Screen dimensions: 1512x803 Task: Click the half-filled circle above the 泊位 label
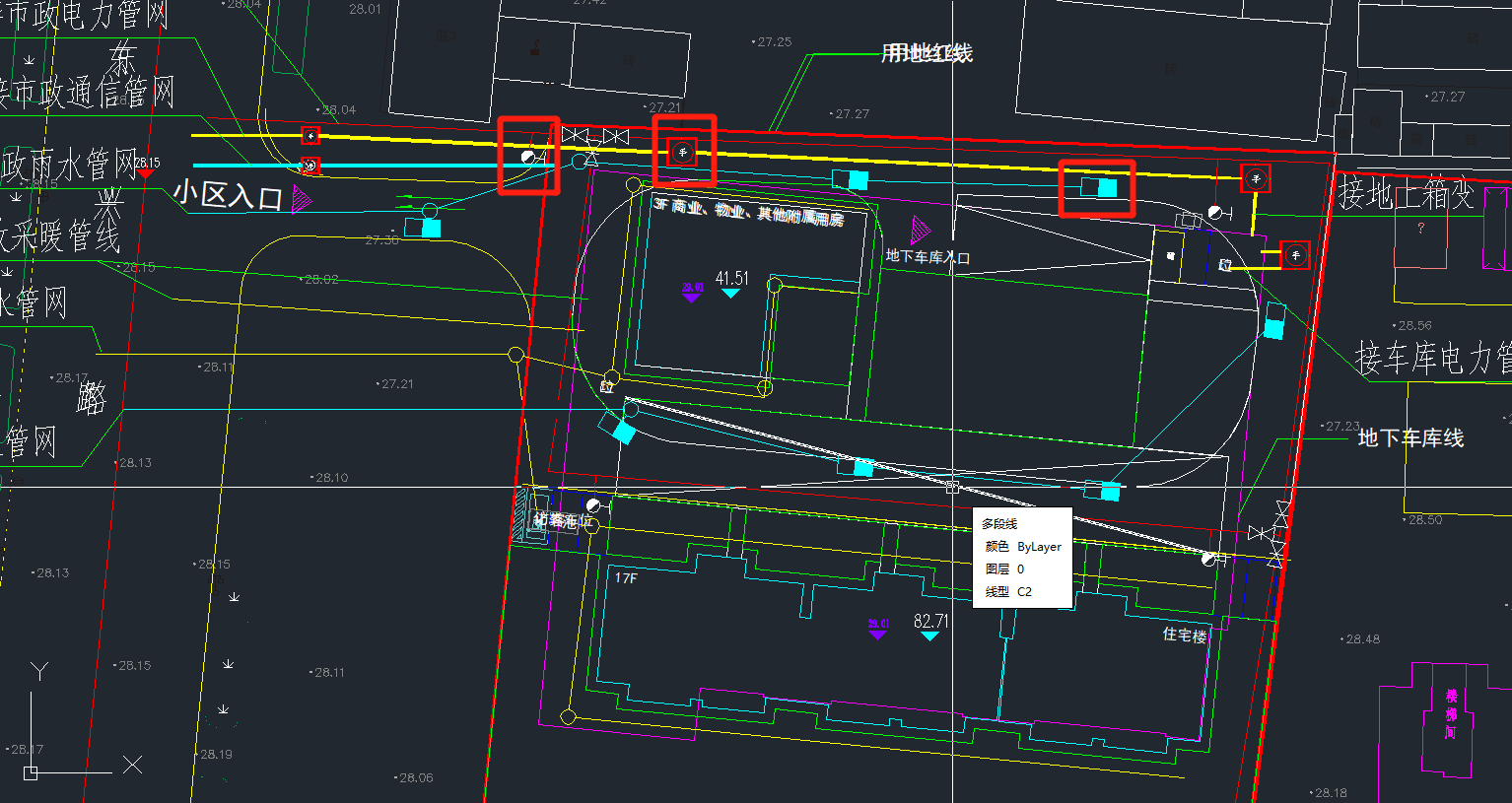click(593, 505)
